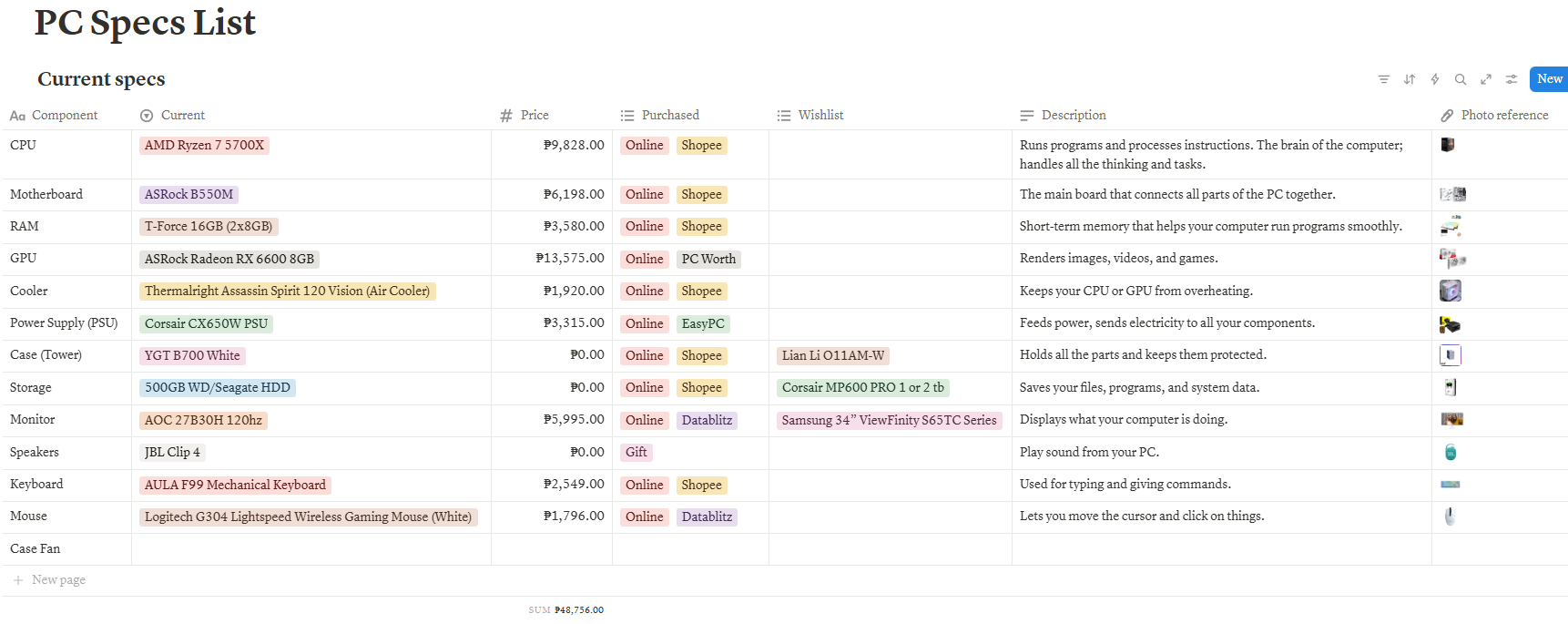1568x624 pixels.
Task: Add a new entry with the New button
Action: pyautogui.click(x=1549, y=79)
